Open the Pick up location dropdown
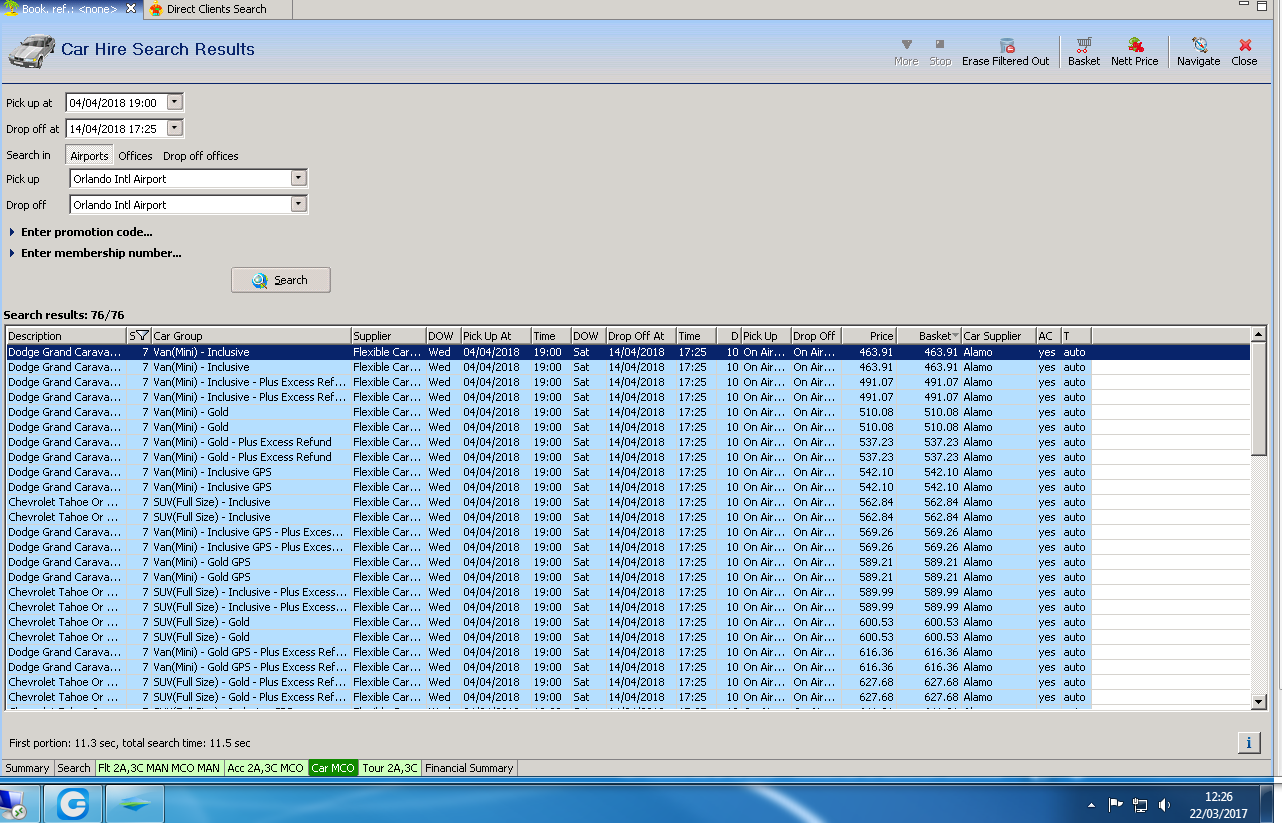Screen dimensions: 1282x823 [297, 179]
